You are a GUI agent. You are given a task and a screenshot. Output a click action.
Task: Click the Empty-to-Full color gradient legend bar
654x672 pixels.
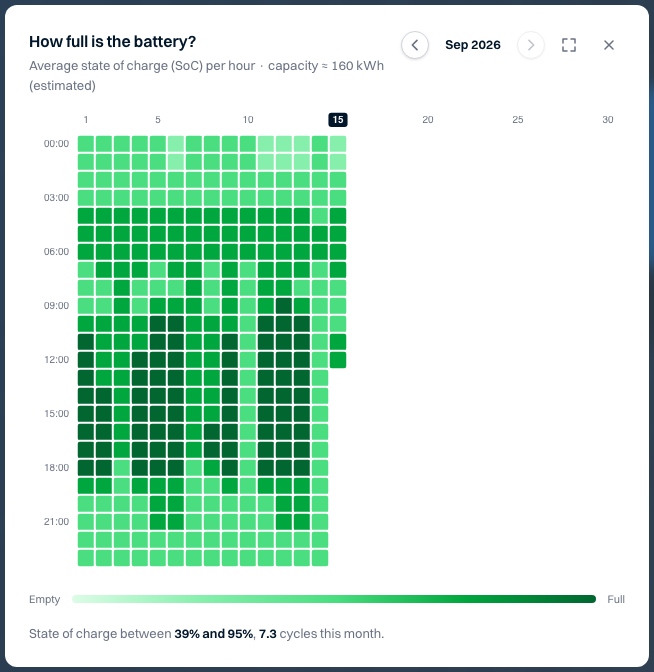point(334,599)
